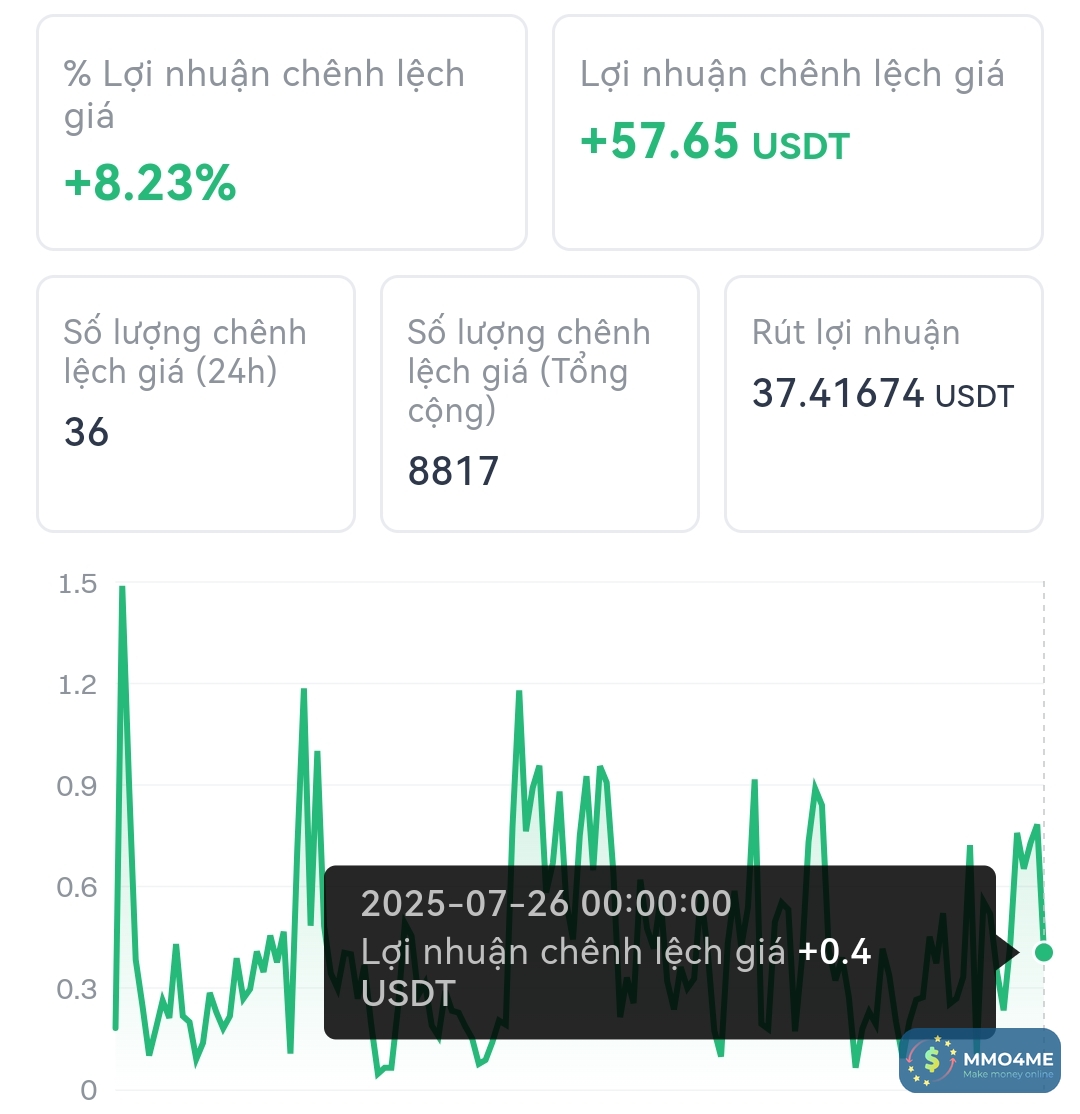
Task: Tap the 0.3 Y-axis label
Action: coord(78,989)
